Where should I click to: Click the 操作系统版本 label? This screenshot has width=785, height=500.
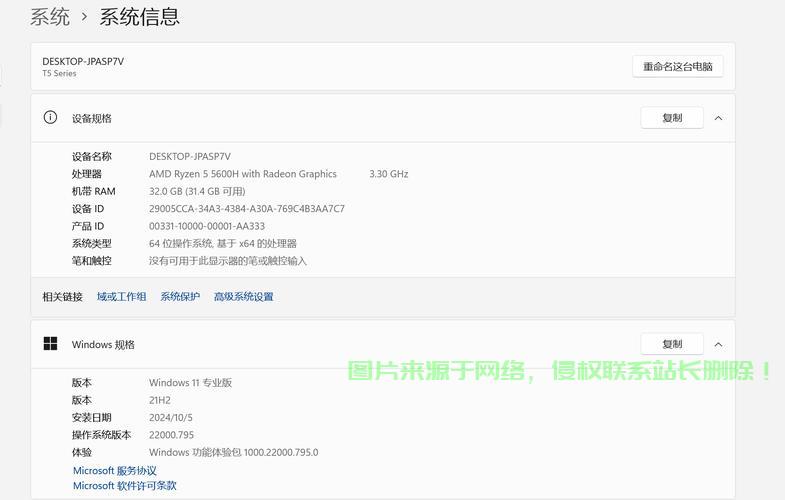pyautogui.click(x=102, y=435)
